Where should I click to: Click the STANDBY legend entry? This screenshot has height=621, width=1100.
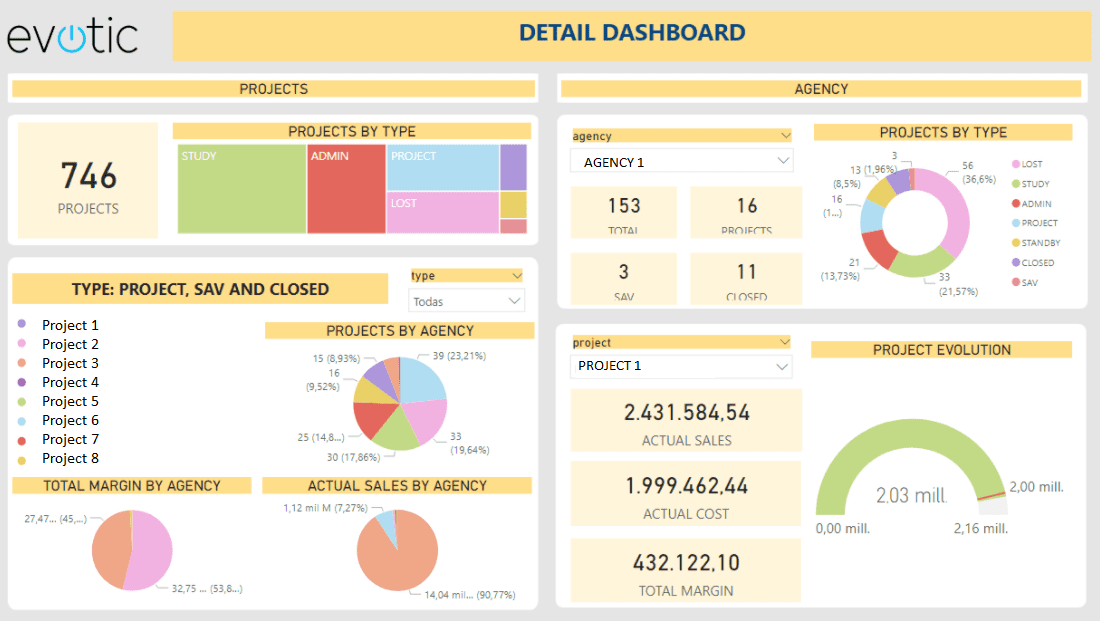pos(1040,243)
